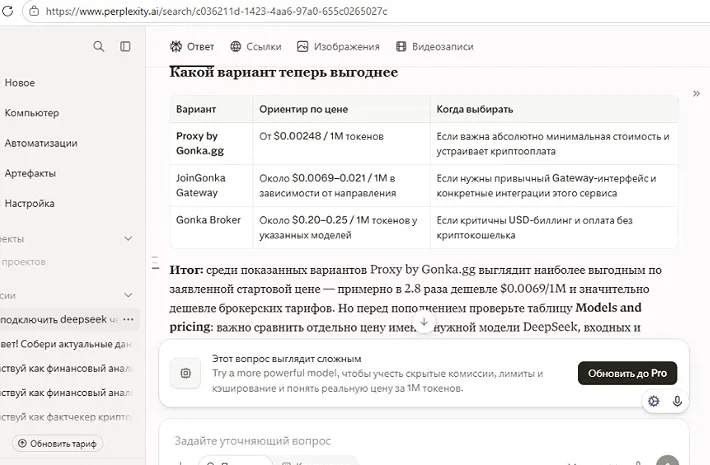Switch to the Ссылки tab

[256, 47]
